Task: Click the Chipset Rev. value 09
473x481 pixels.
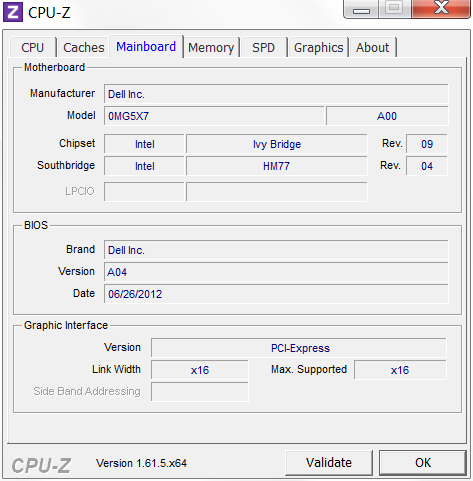Action: (427, 144)
